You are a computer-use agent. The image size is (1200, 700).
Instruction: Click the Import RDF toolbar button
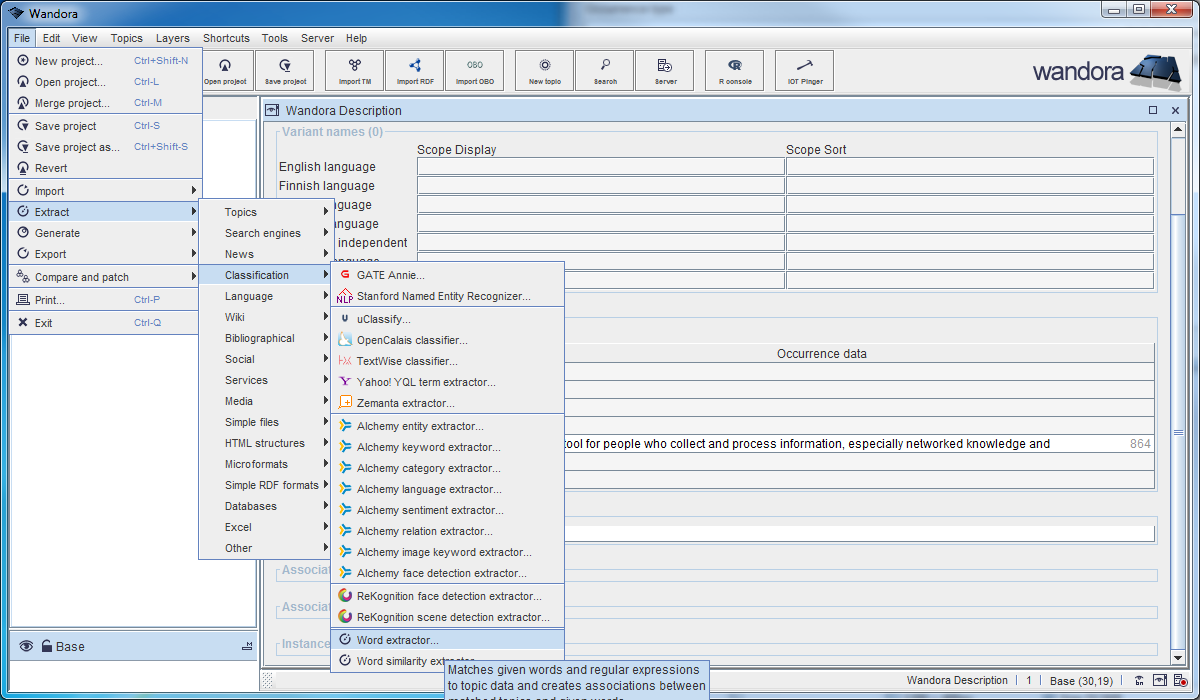pos(415,70)
